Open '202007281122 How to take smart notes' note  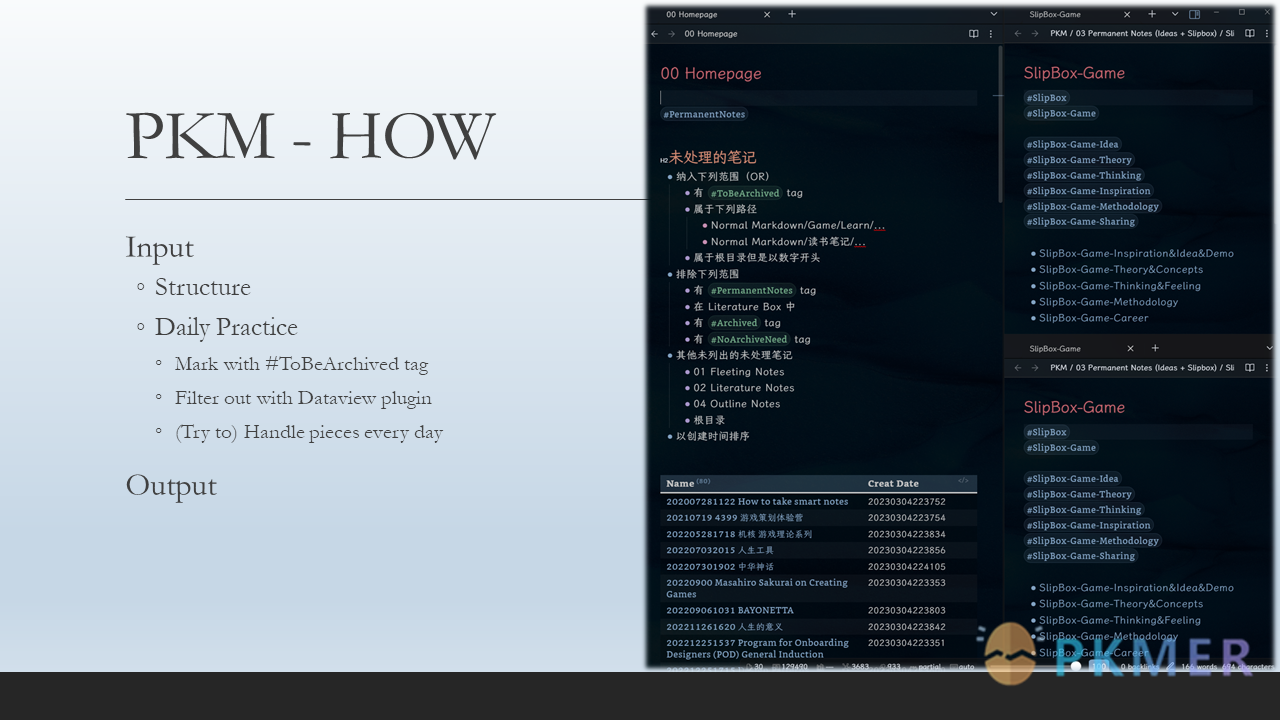[x=757, y=502]
